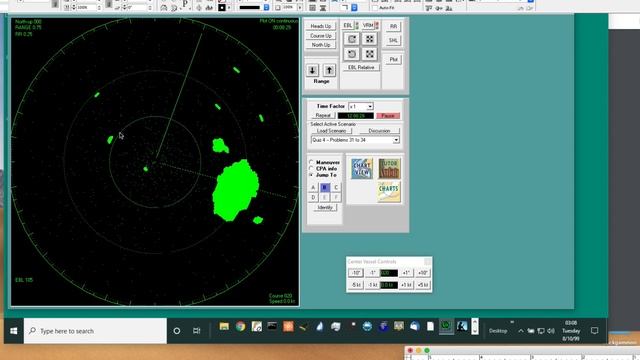
Task: Toggle EBL Relative button
Action: pos(361,67)
